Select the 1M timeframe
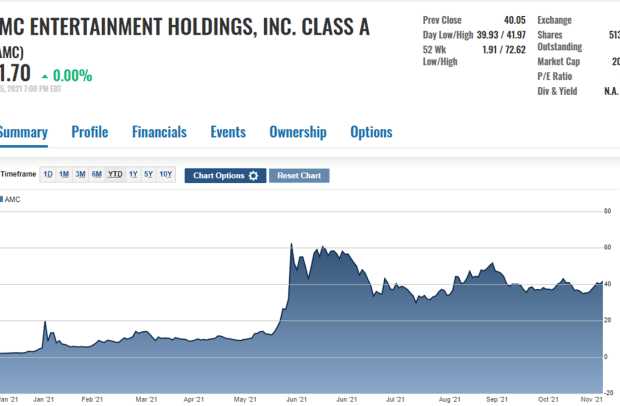 click(x=64, y=174)
